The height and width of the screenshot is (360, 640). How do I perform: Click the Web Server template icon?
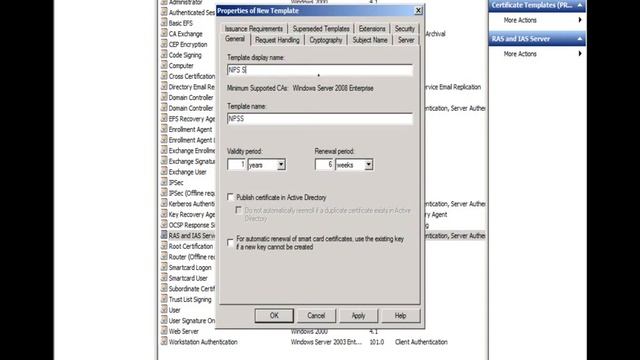(x=164, y=331)
